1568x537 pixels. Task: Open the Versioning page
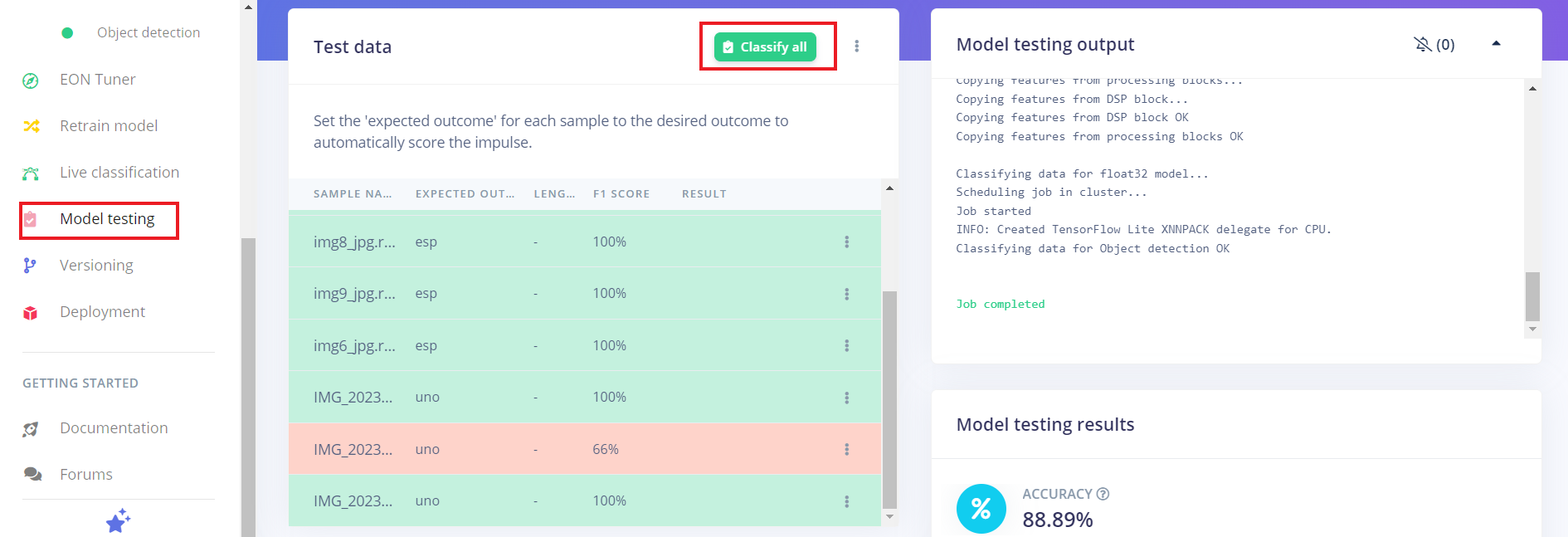(96, 266)
